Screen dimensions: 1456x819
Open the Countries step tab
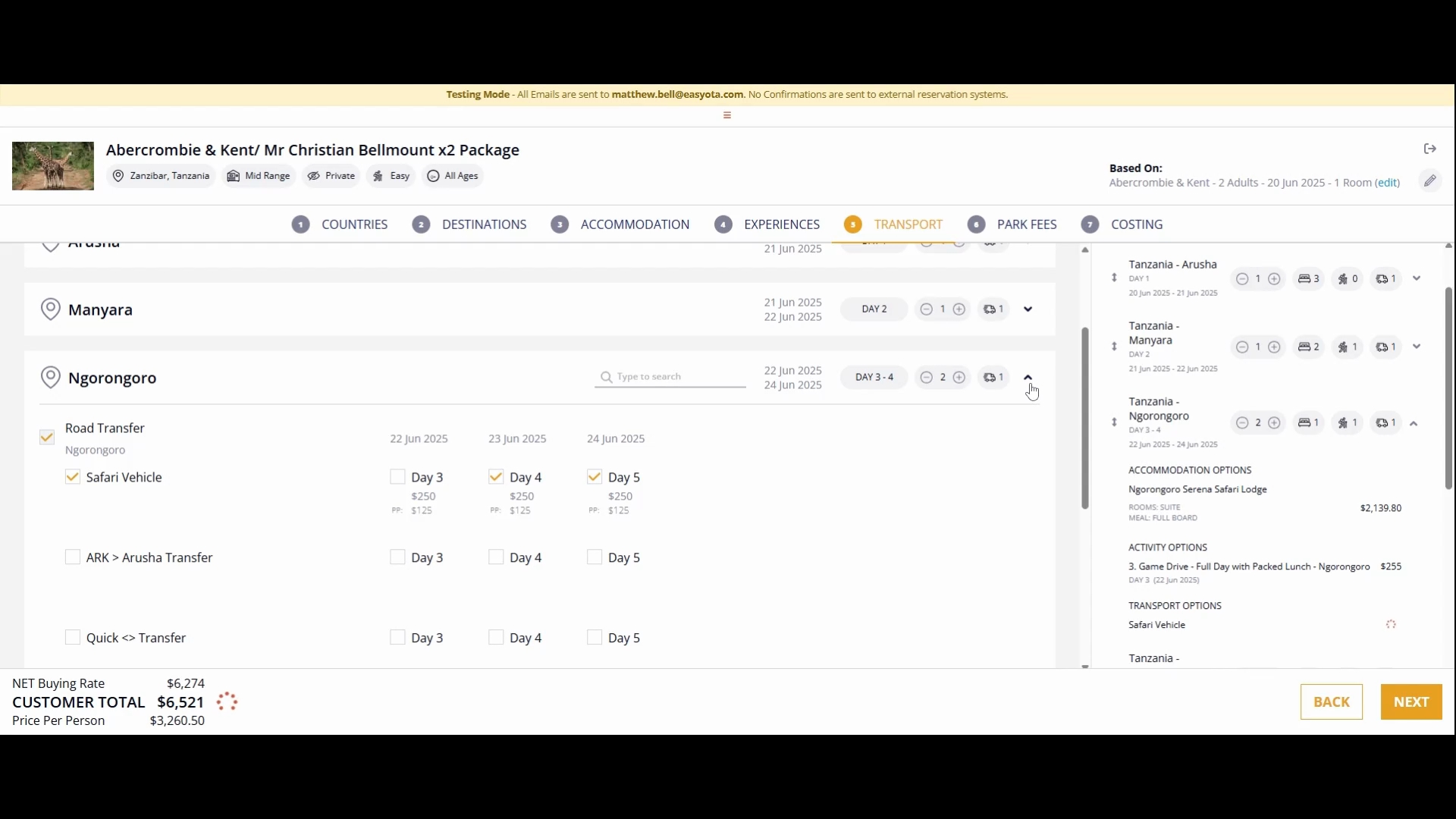click(340, 224)
